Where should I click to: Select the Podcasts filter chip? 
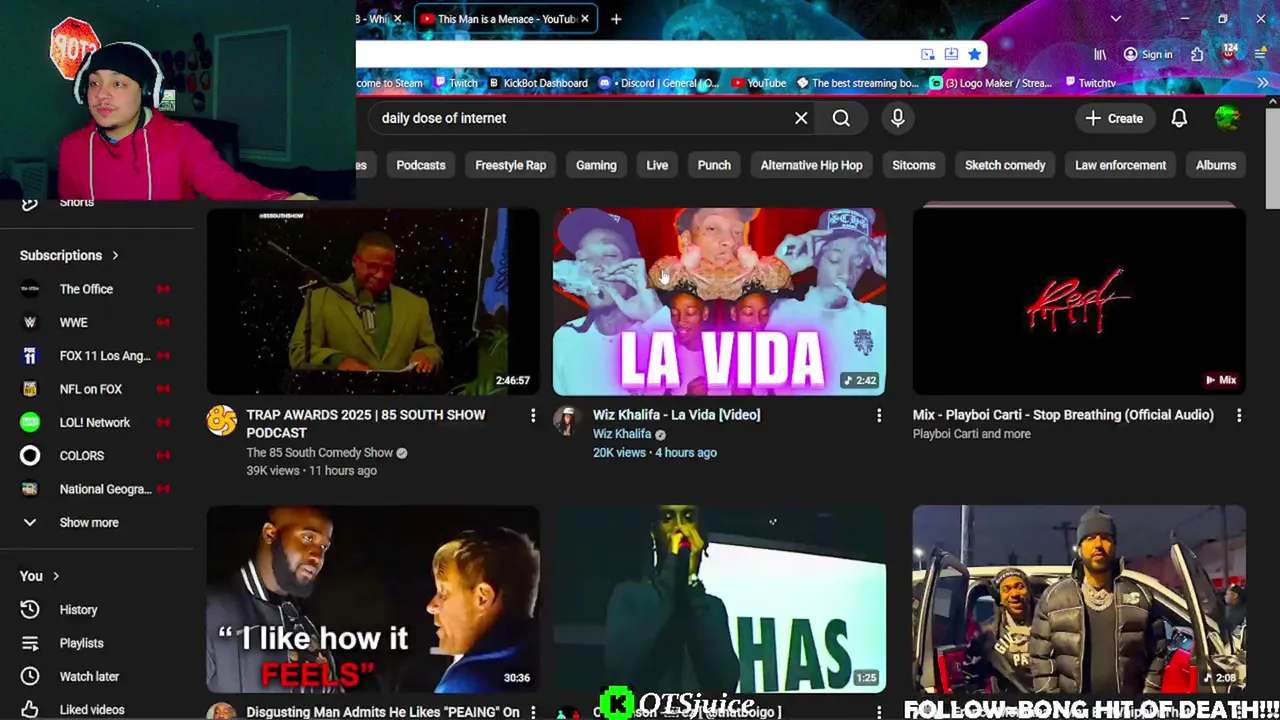(x=421, y=165)
